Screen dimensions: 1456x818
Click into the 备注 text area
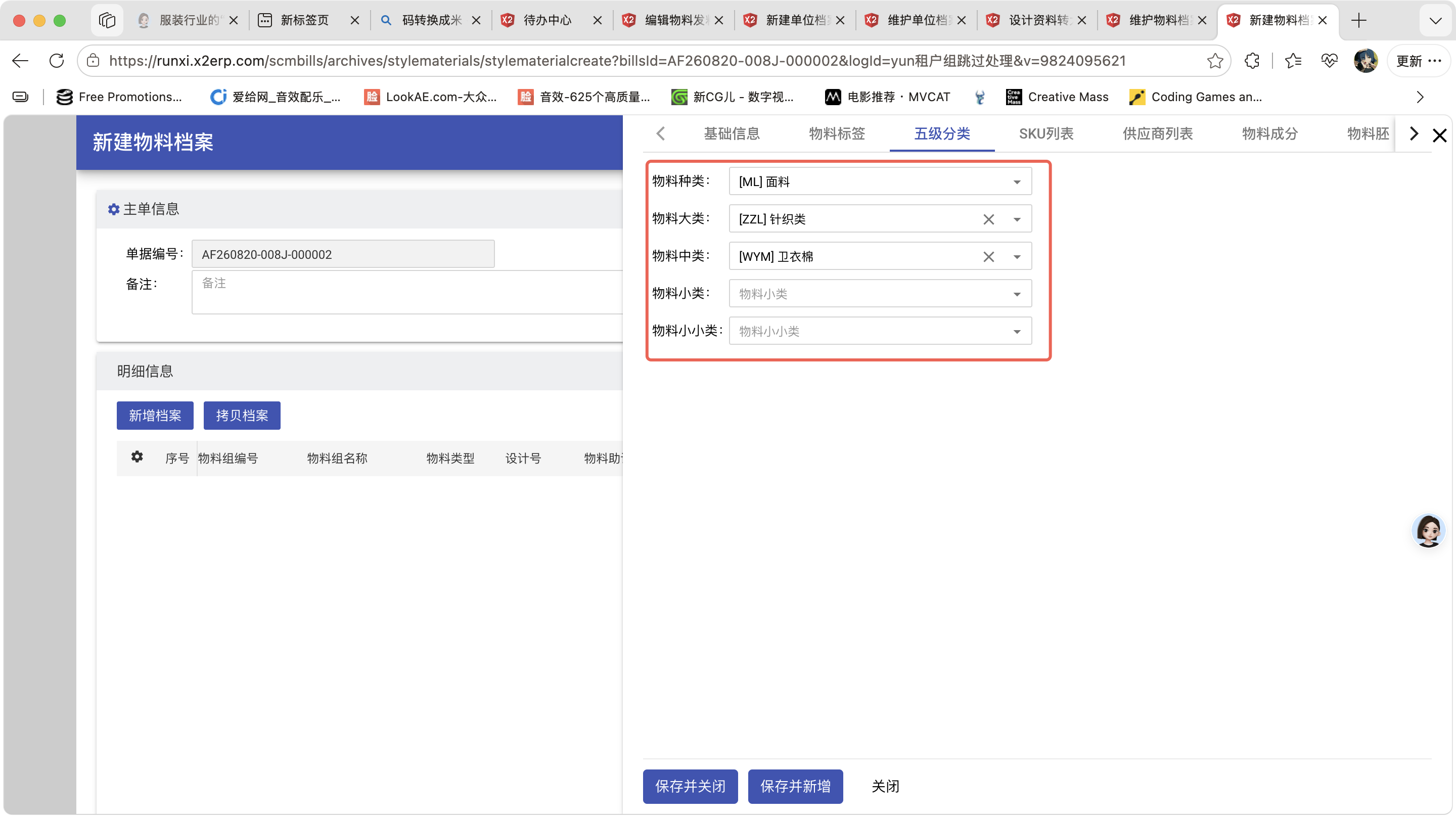[x=407, y=292]
